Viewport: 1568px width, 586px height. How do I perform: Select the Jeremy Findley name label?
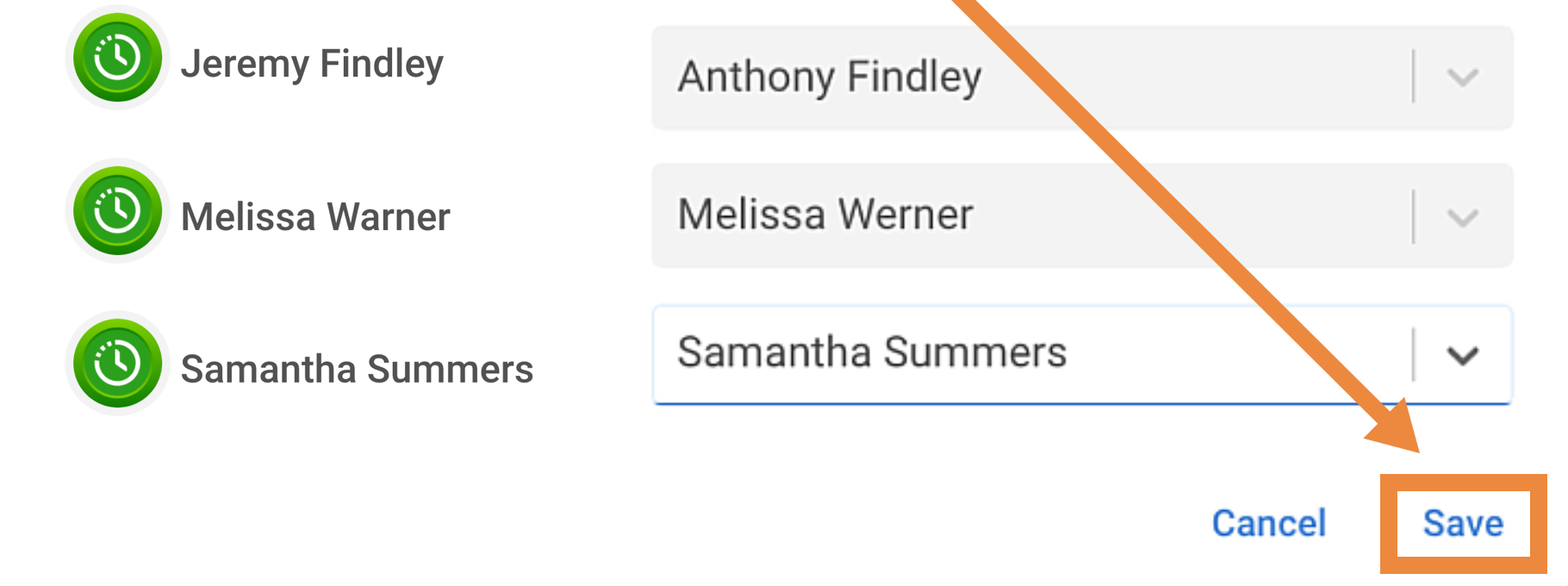click(x=312, y=65)
